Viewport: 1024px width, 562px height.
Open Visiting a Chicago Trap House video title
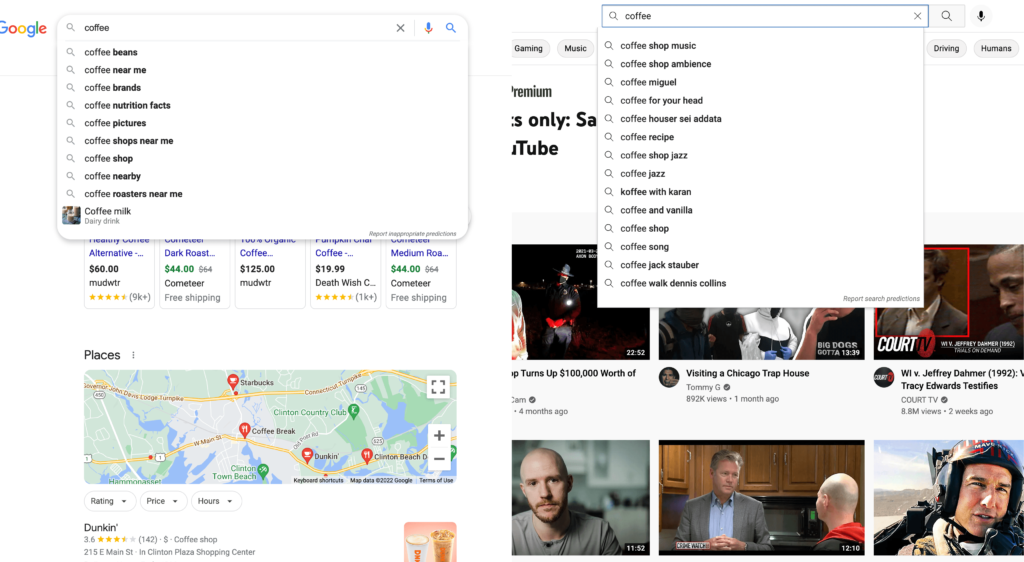pyautogui.click(x=747, y=373)
